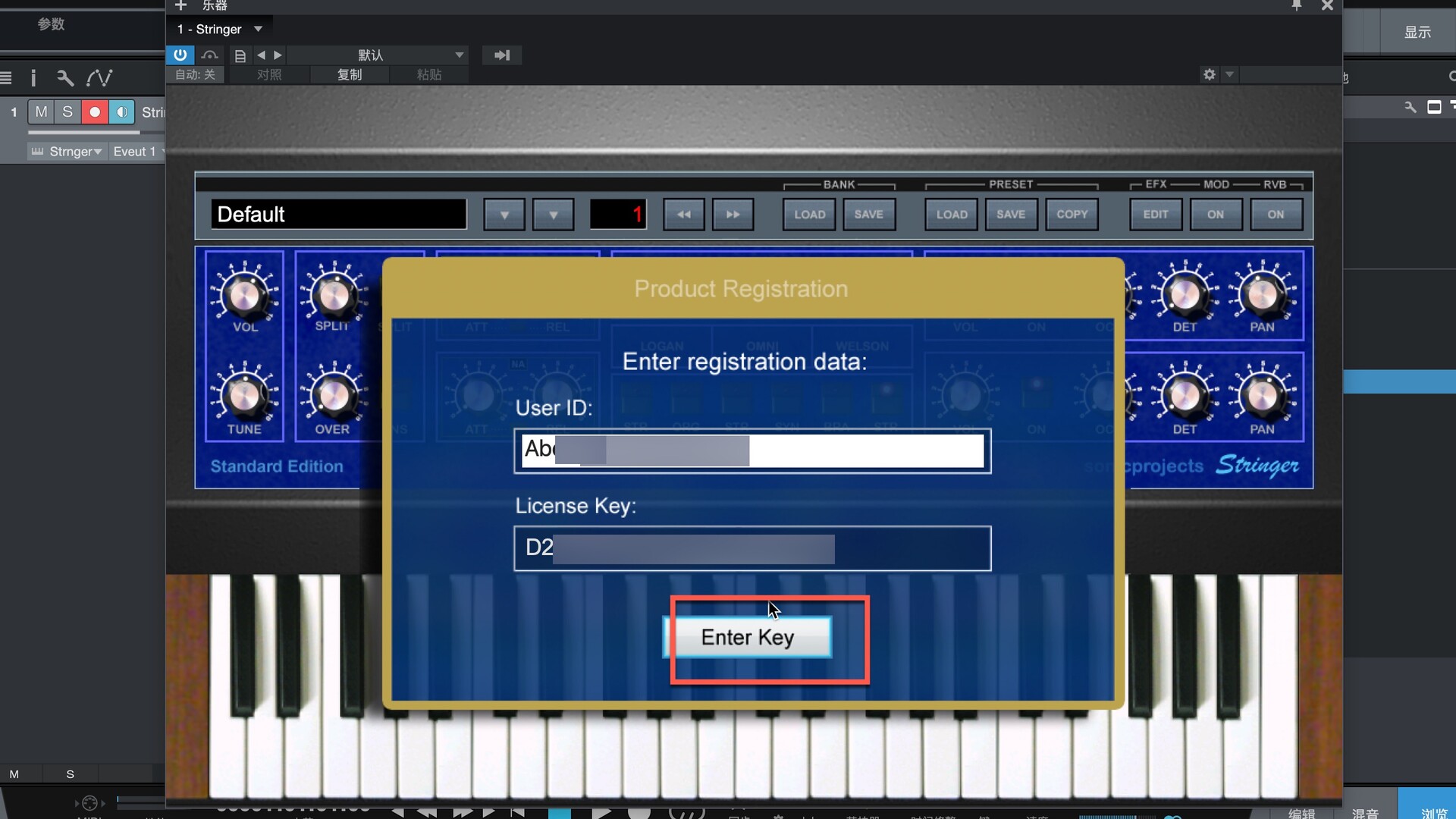Toggle the plugin power bypass button
The width and height of the screenshot is (1456, 819).
(180, 55)
